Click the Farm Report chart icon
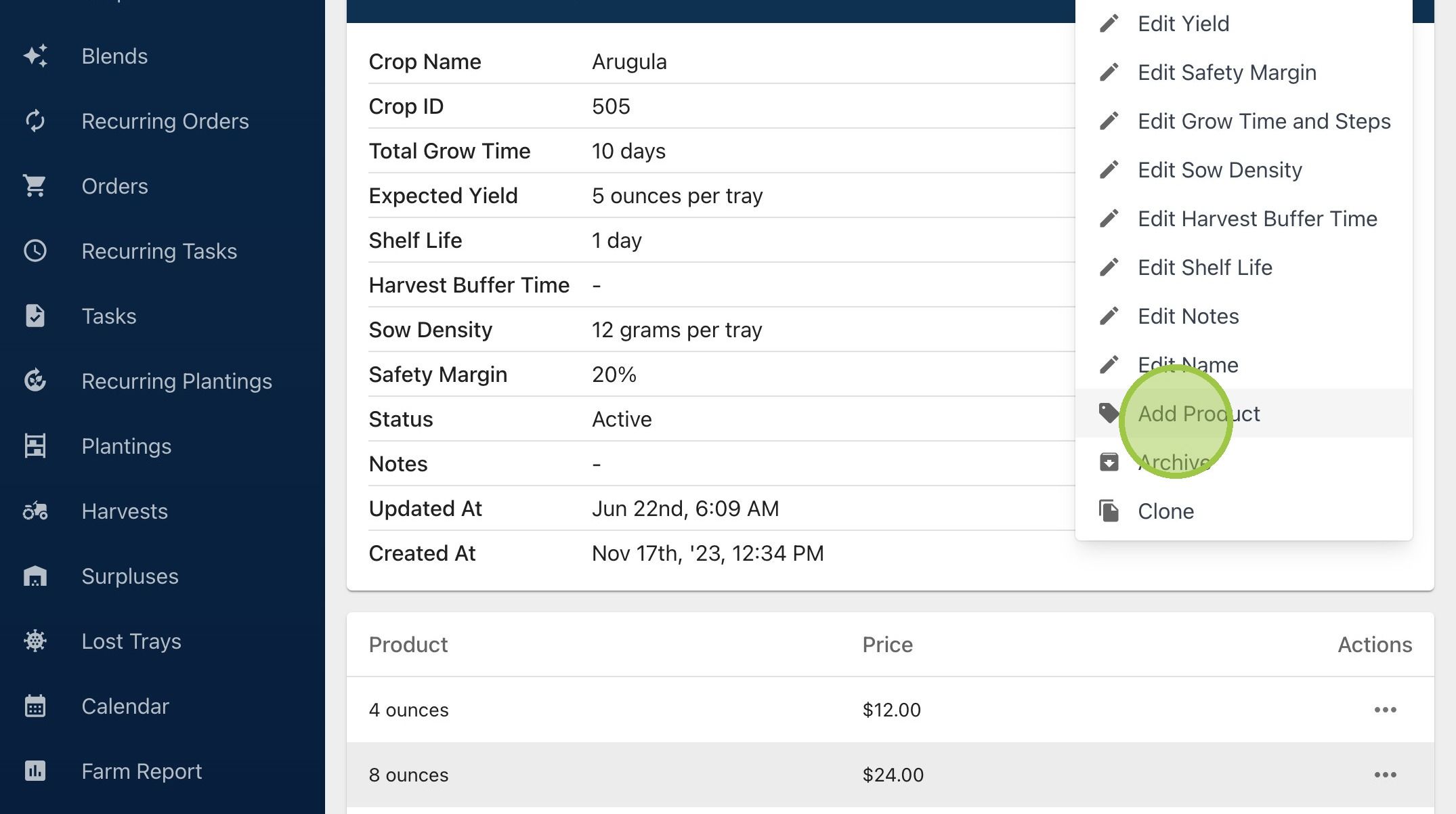The width and height of the screenshot is (1456, 814). 35,771
